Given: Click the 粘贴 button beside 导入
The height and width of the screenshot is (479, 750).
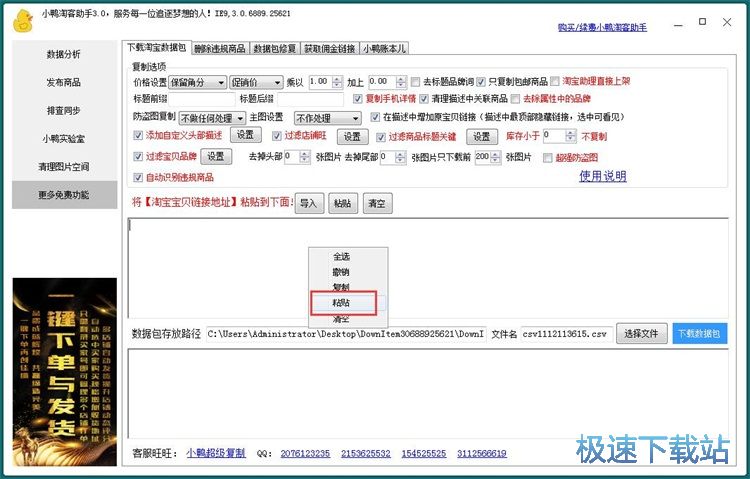Looking at the screenshot, I should [x=343, y=203].
